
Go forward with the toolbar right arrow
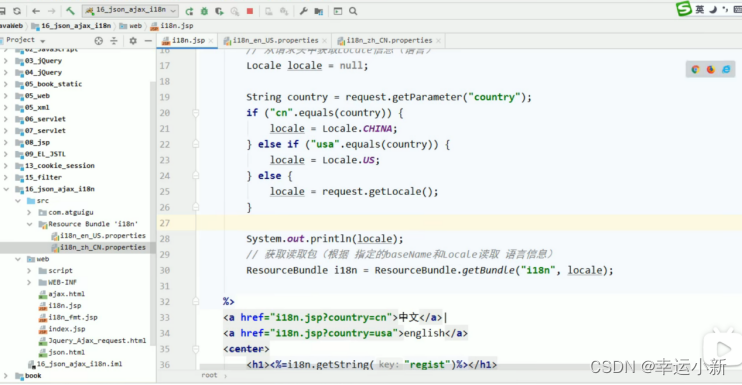pyautogui.click(x=52, y=11)
